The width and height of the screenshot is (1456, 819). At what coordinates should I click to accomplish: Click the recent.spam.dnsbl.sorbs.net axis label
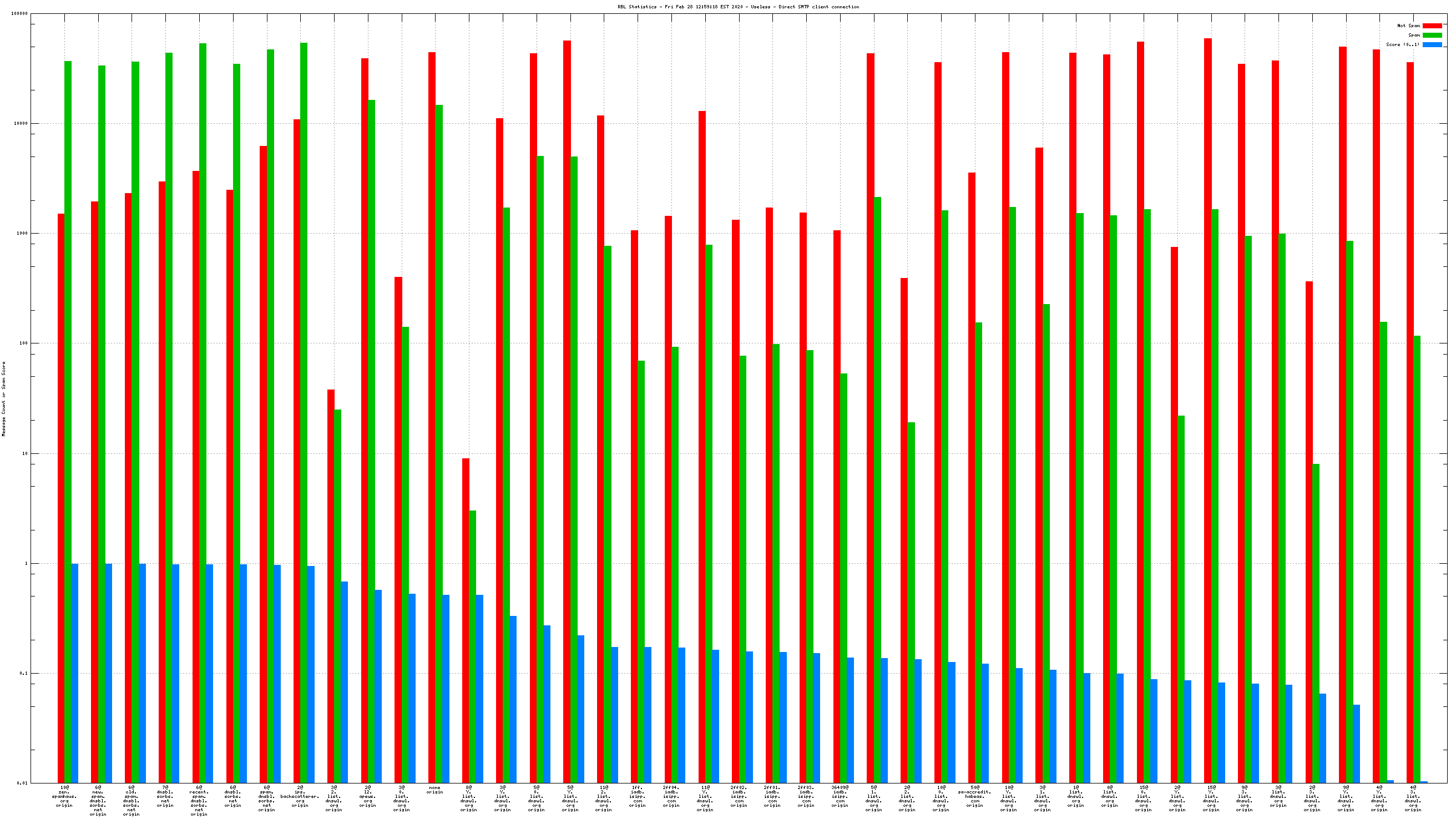pyautogui.click(x=199, y=800)
